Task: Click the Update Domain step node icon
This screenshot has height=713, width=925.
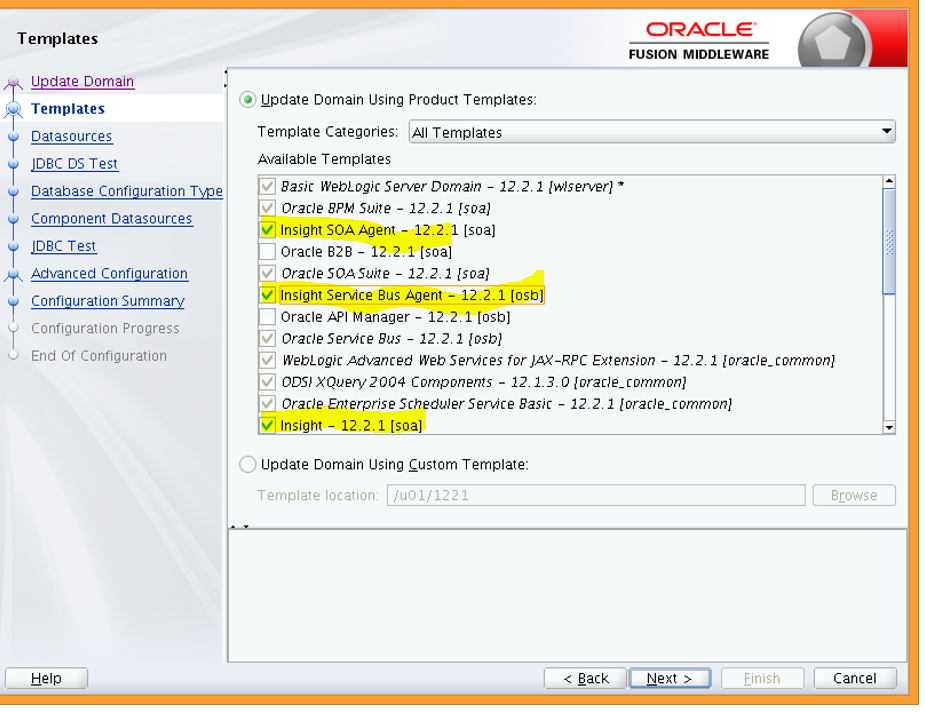Action: [x=13, y=83]
